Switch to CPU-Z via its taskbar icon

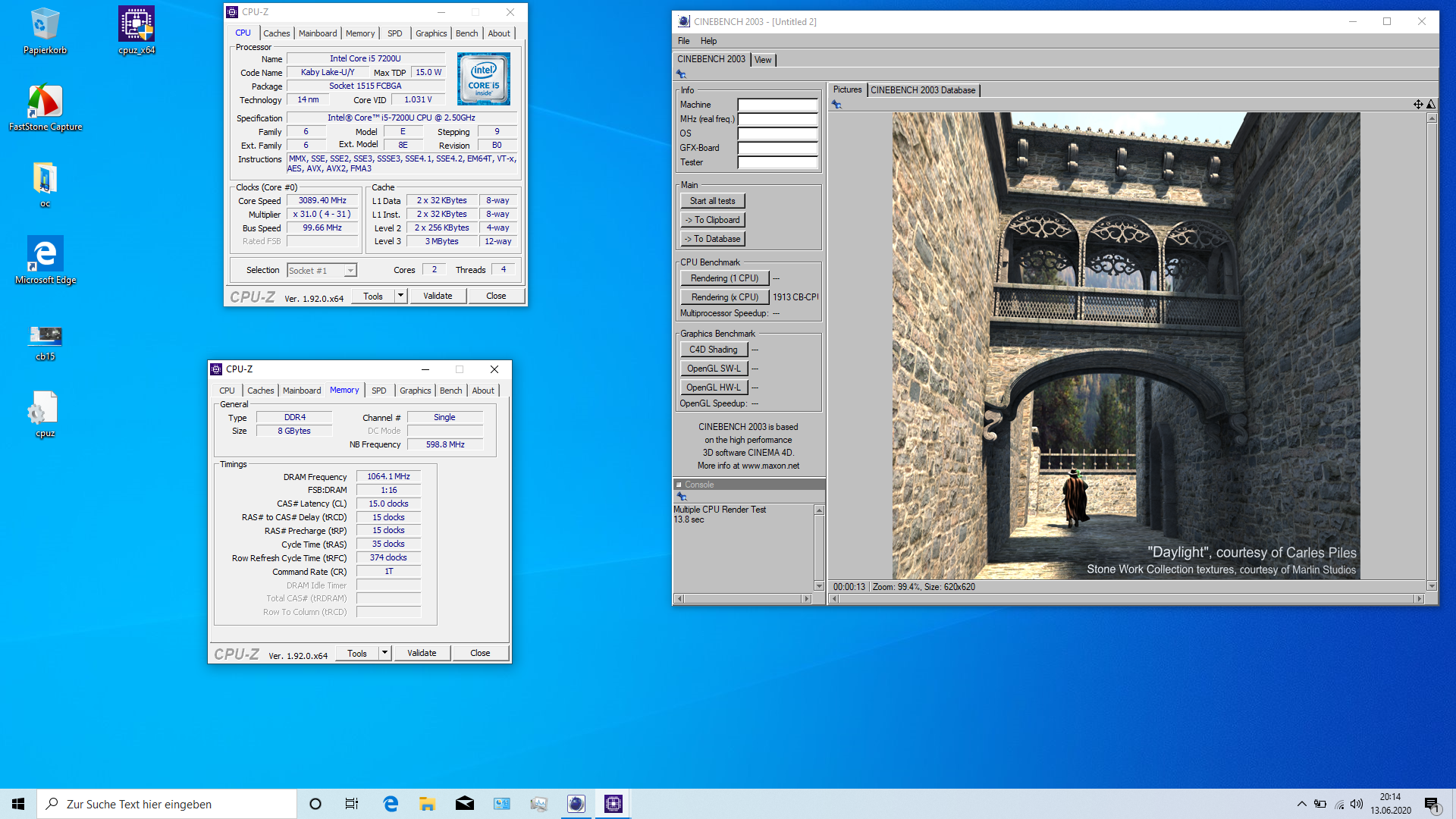click(x=613, y=804)
